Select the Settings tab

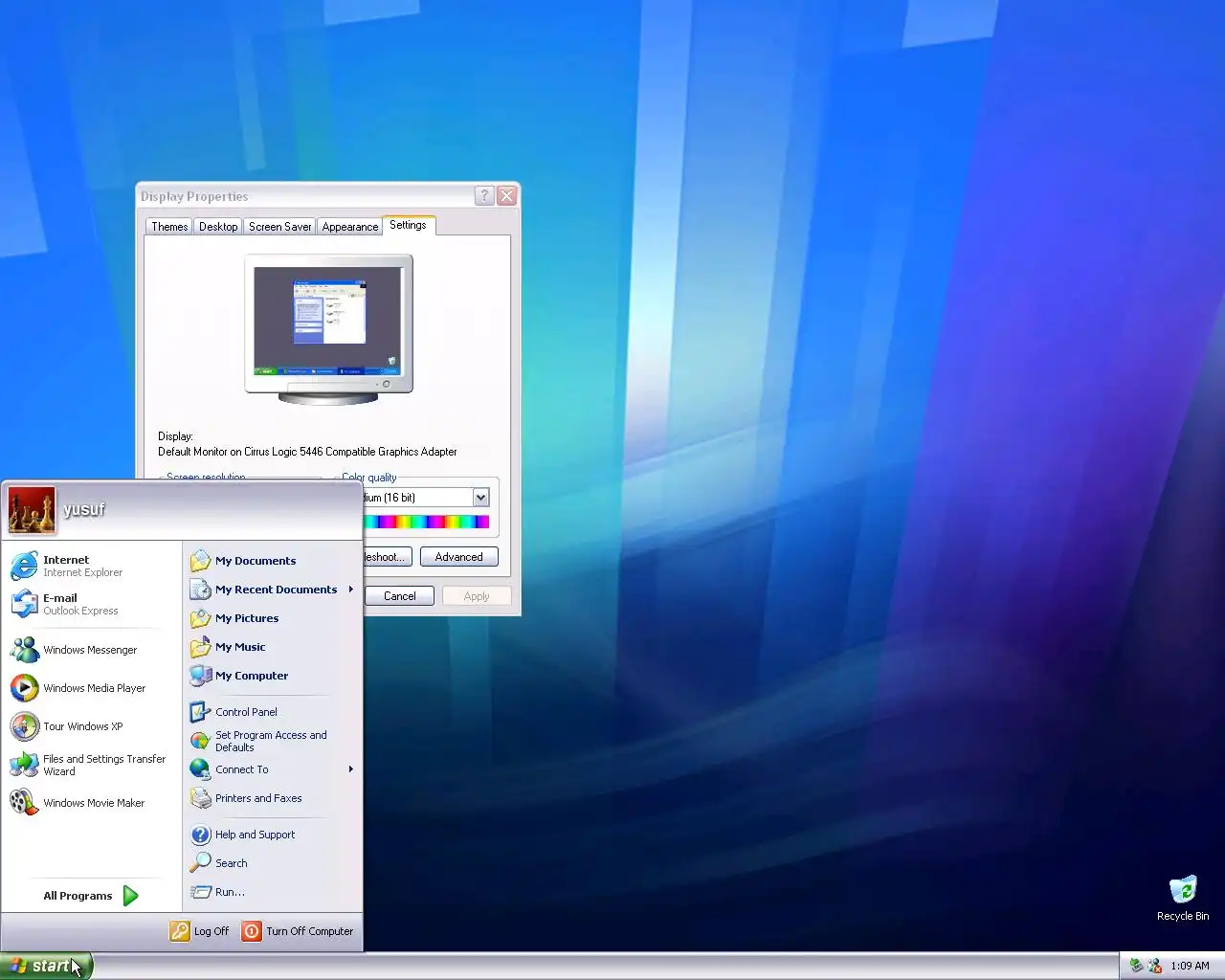click(x=408, y=225)
